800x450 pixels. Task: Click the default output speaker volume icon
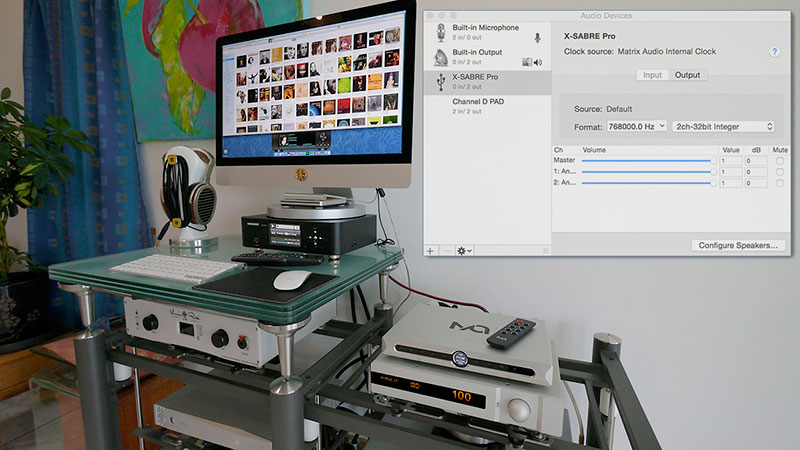pyautogui.click(x=538, y=62)
